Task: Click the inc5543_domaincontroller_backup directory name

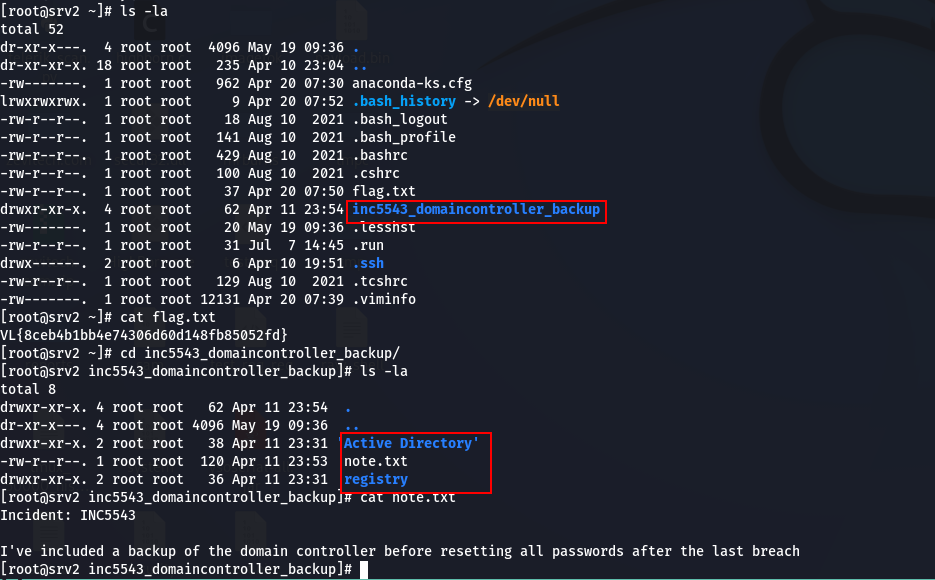Action: click(x=476, y=210)
